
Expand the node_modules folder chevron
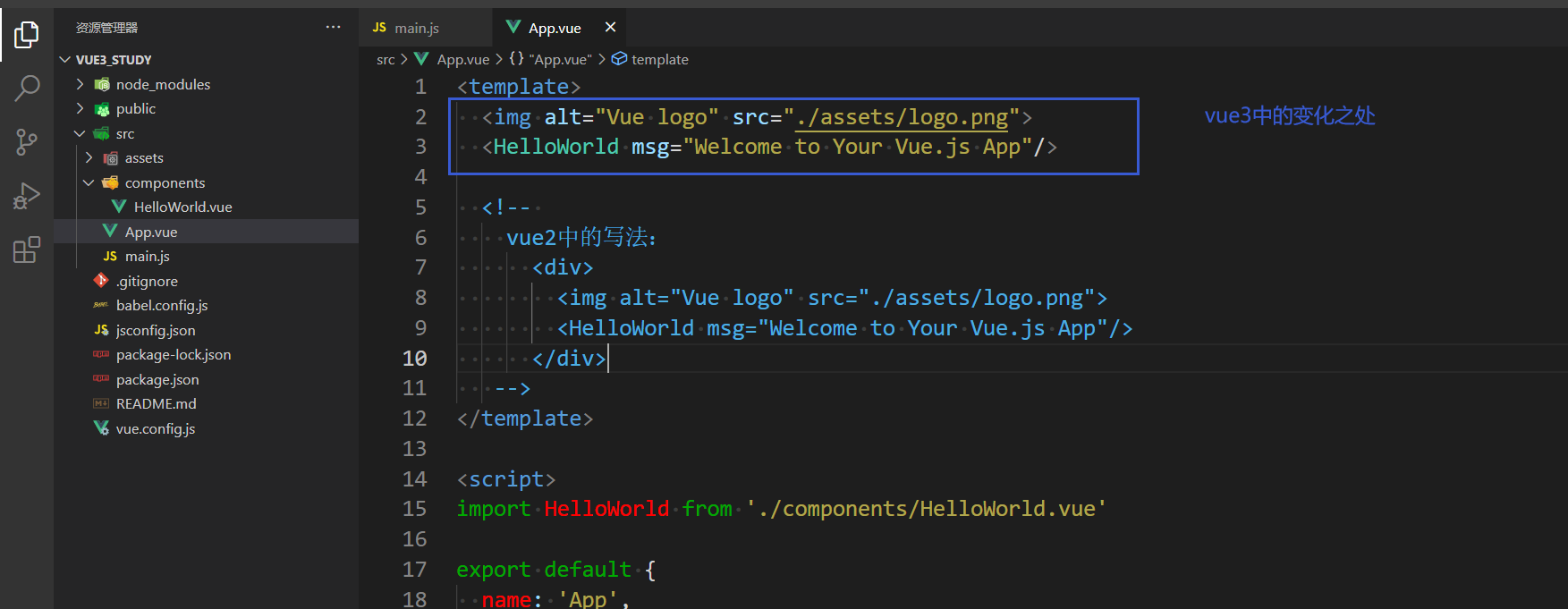(x=80, y=84)
